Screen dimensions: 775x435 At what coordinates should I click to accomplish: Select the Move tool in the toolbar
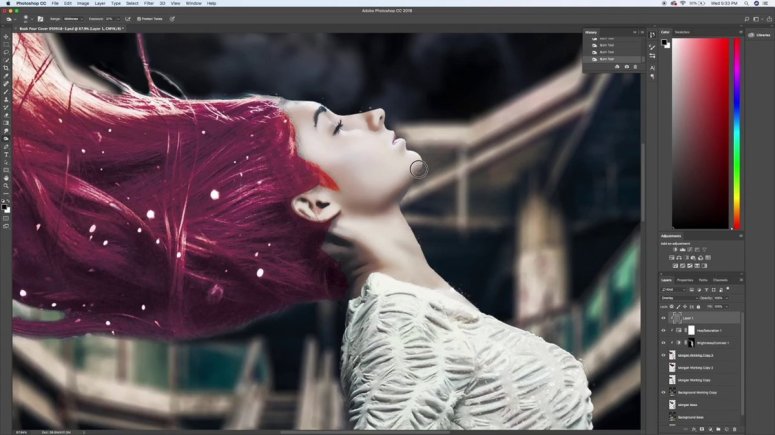6,37
